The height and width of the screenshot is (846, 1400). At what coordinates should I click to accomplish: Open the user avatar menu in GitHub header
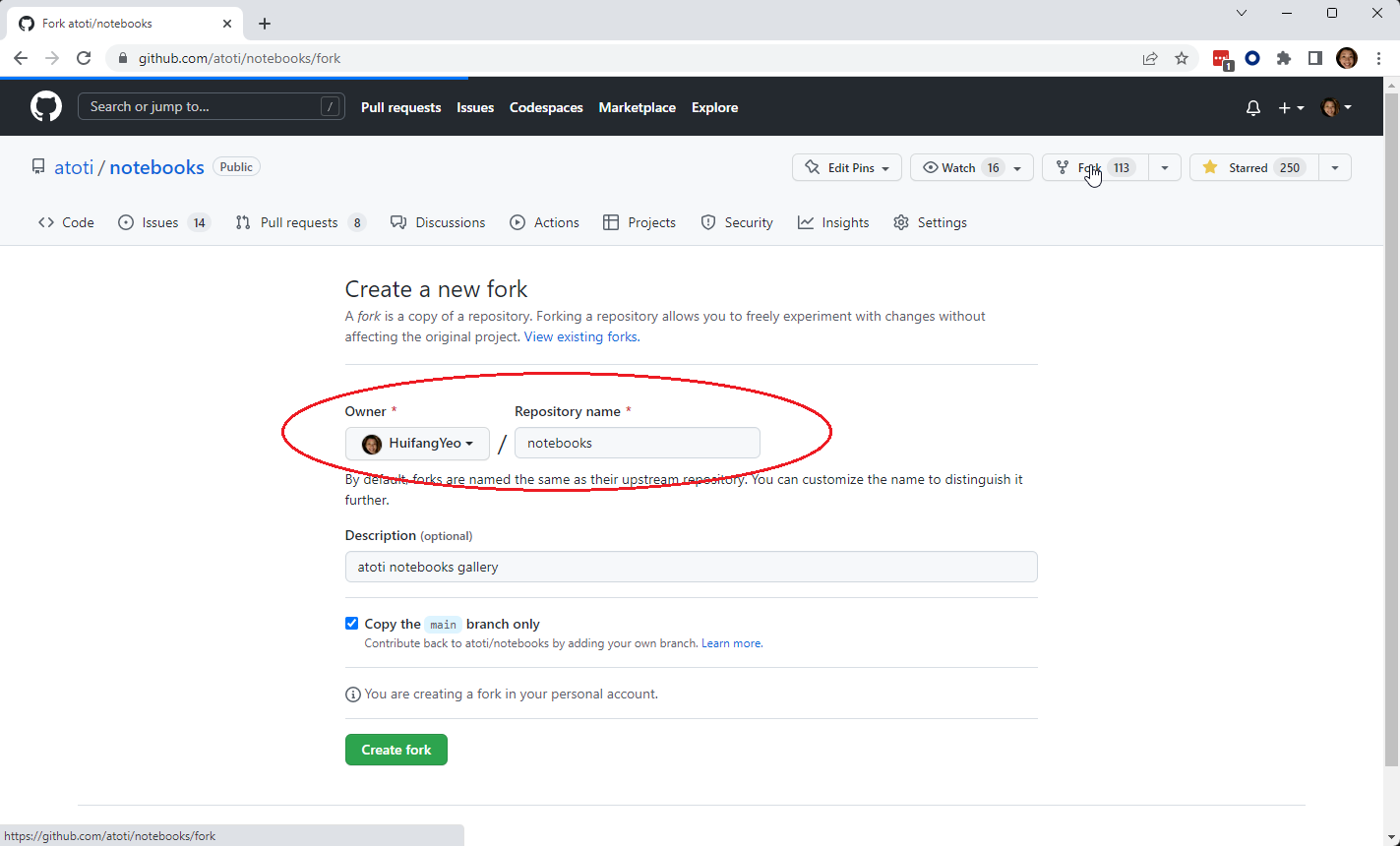[x=1336, y=107]
